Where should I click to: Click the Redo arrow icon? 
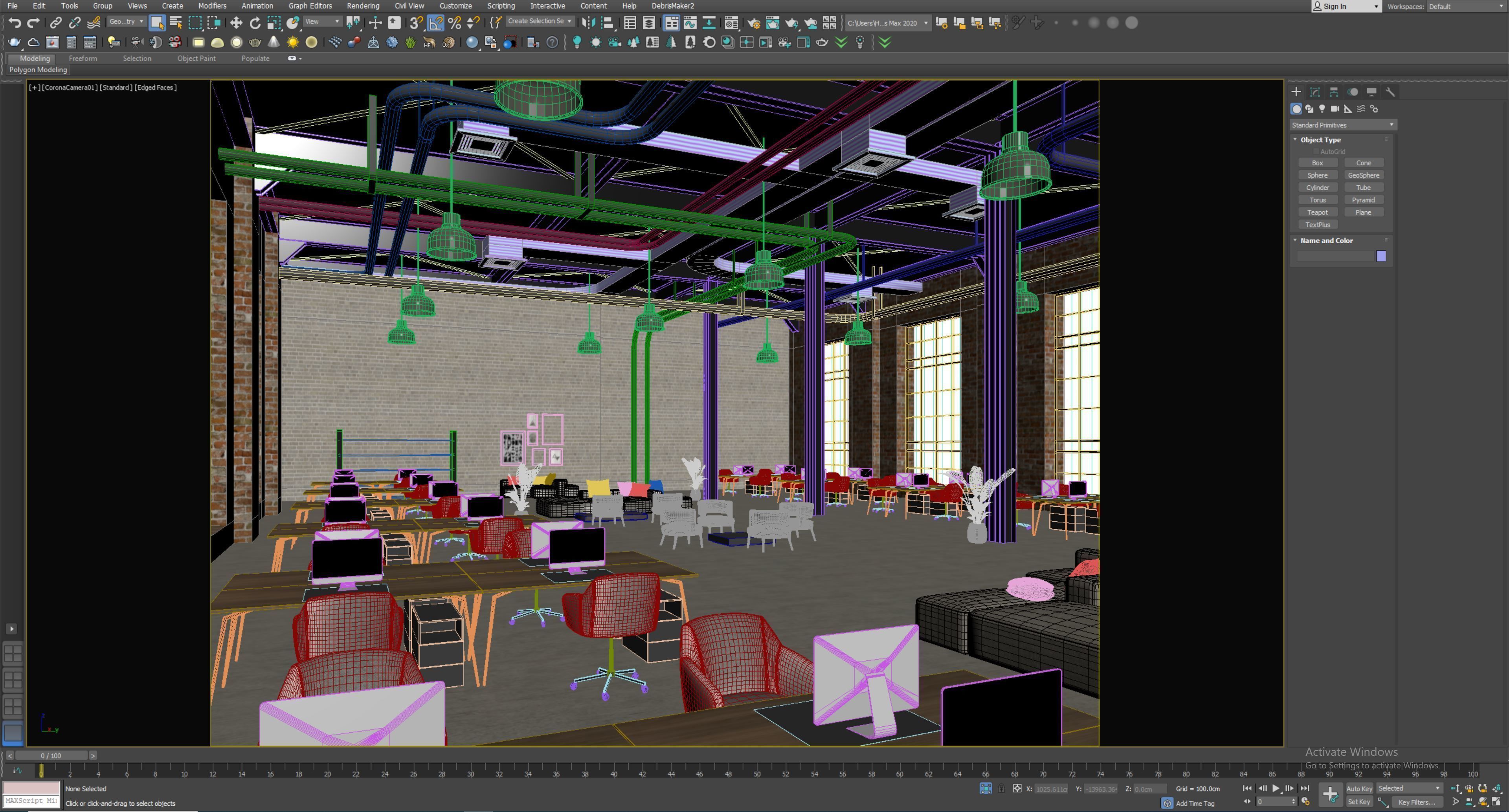[33, 23]
